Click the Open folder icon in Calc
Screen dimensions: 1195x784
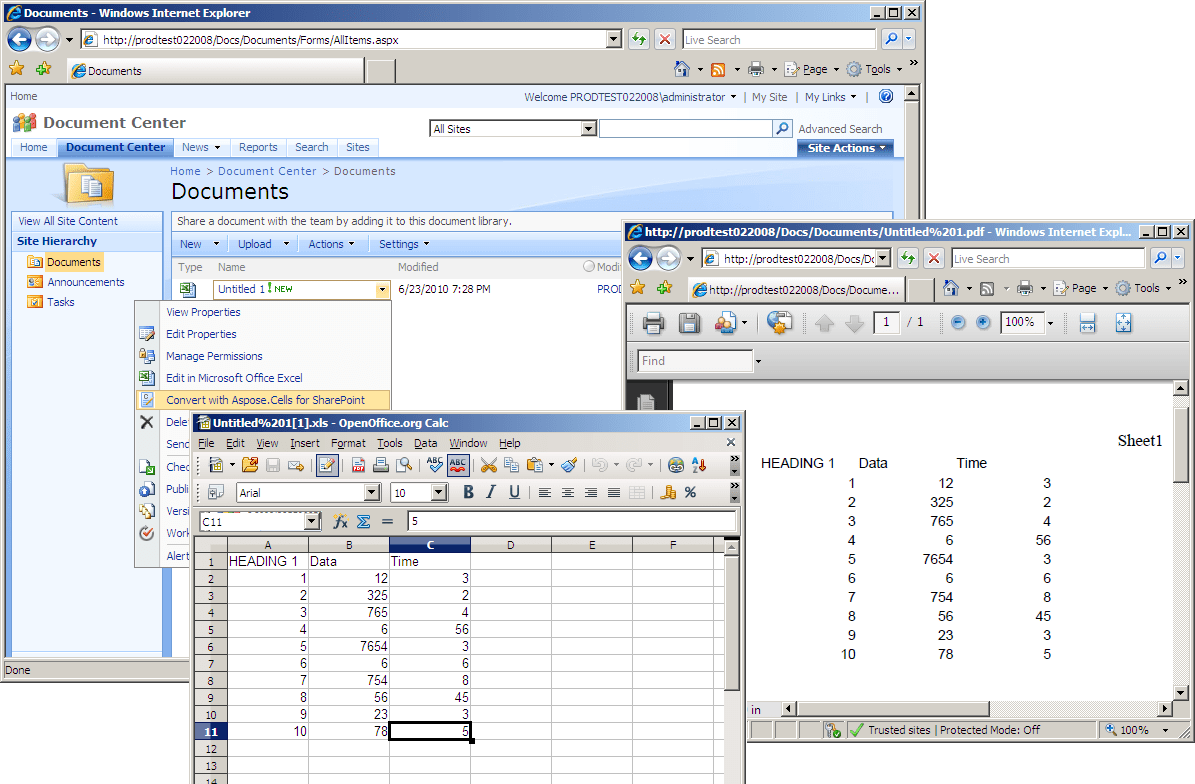click(x=250, y=465)
